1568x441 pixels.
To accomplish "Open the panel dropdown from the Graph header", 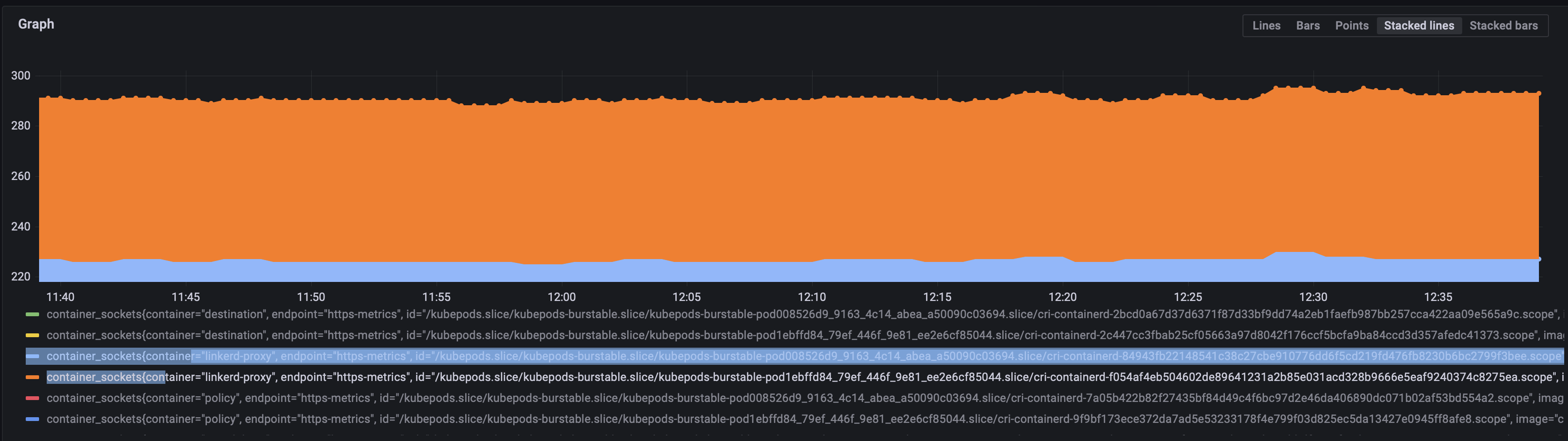I will pos(36,24).
